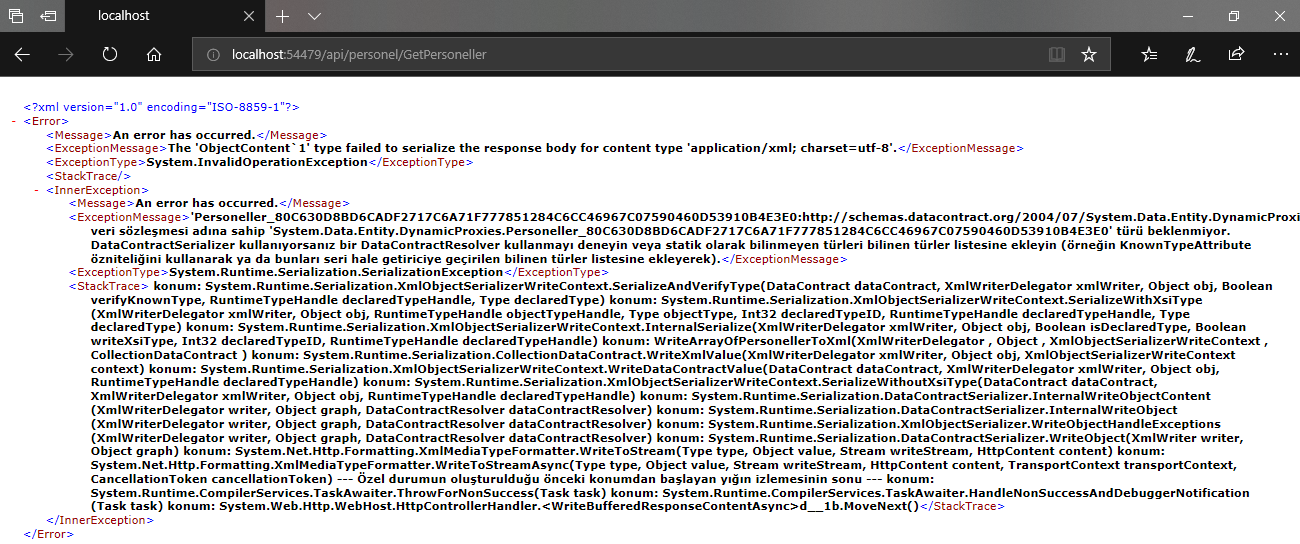Open the Favorites hub icon
The width and height of the screenshot is (1300, 544).
[1149, 54]
